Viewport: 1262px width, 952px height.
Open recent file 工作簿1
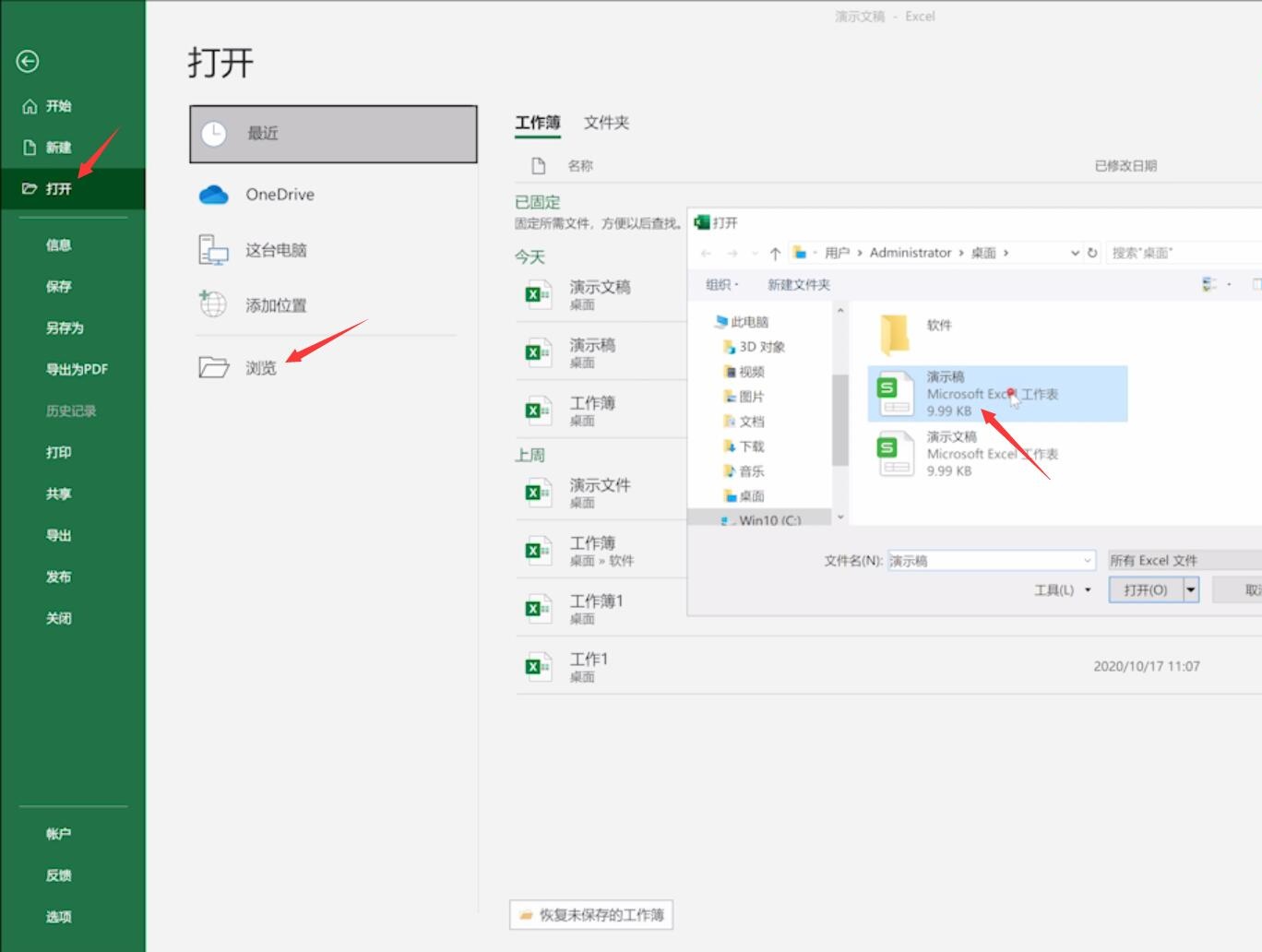(x=601, y=609)
